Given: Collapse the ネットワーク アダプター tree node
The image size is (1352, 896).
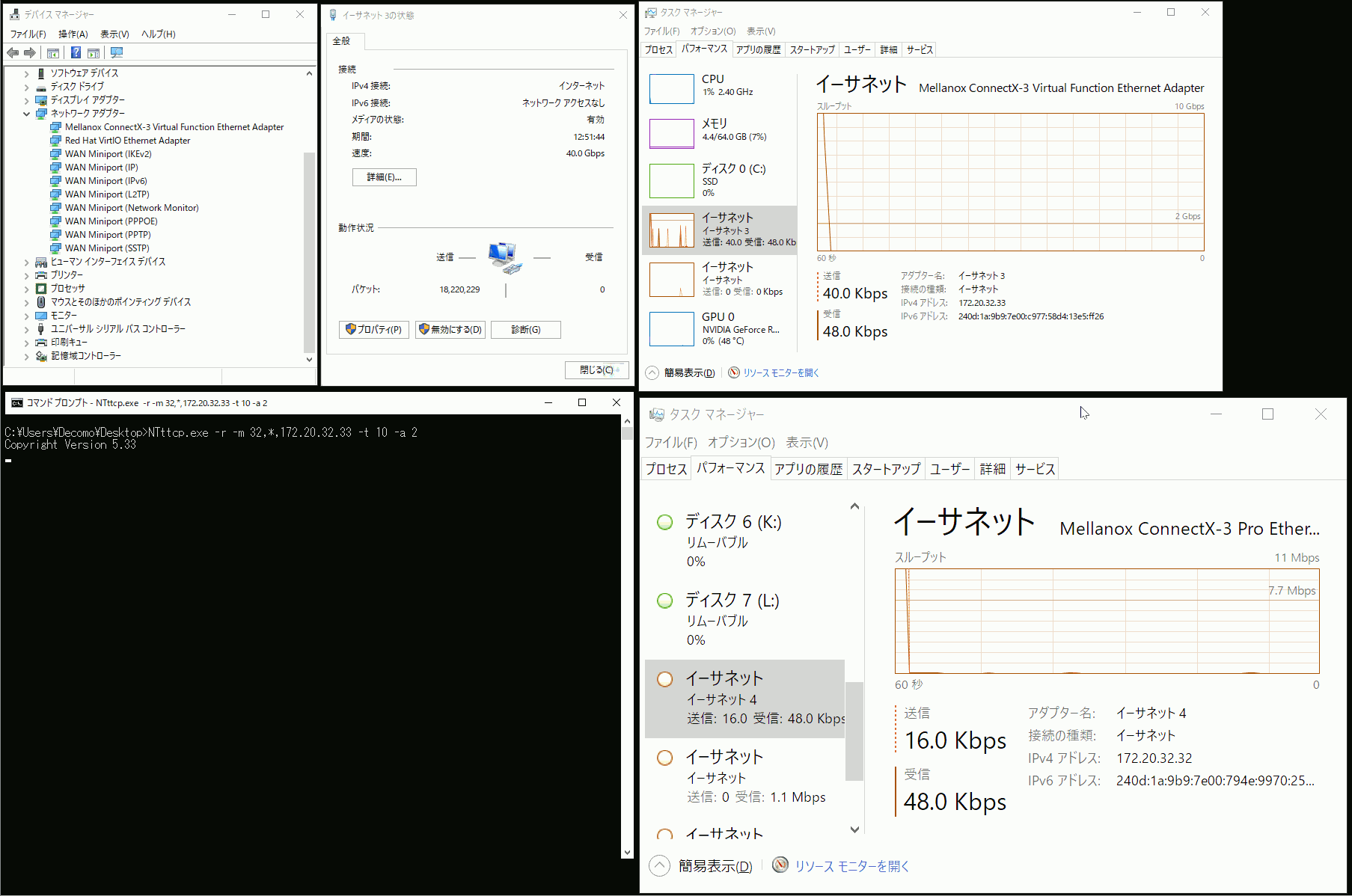Looking at the screenshot, I should point(27,114).
